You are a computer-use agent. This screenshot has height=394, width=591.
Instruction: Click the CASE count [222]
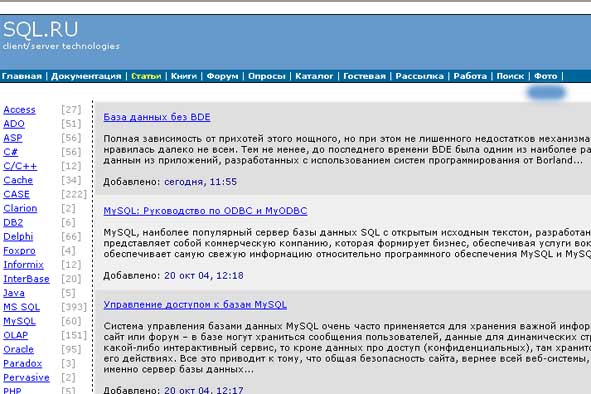(74, 195)
